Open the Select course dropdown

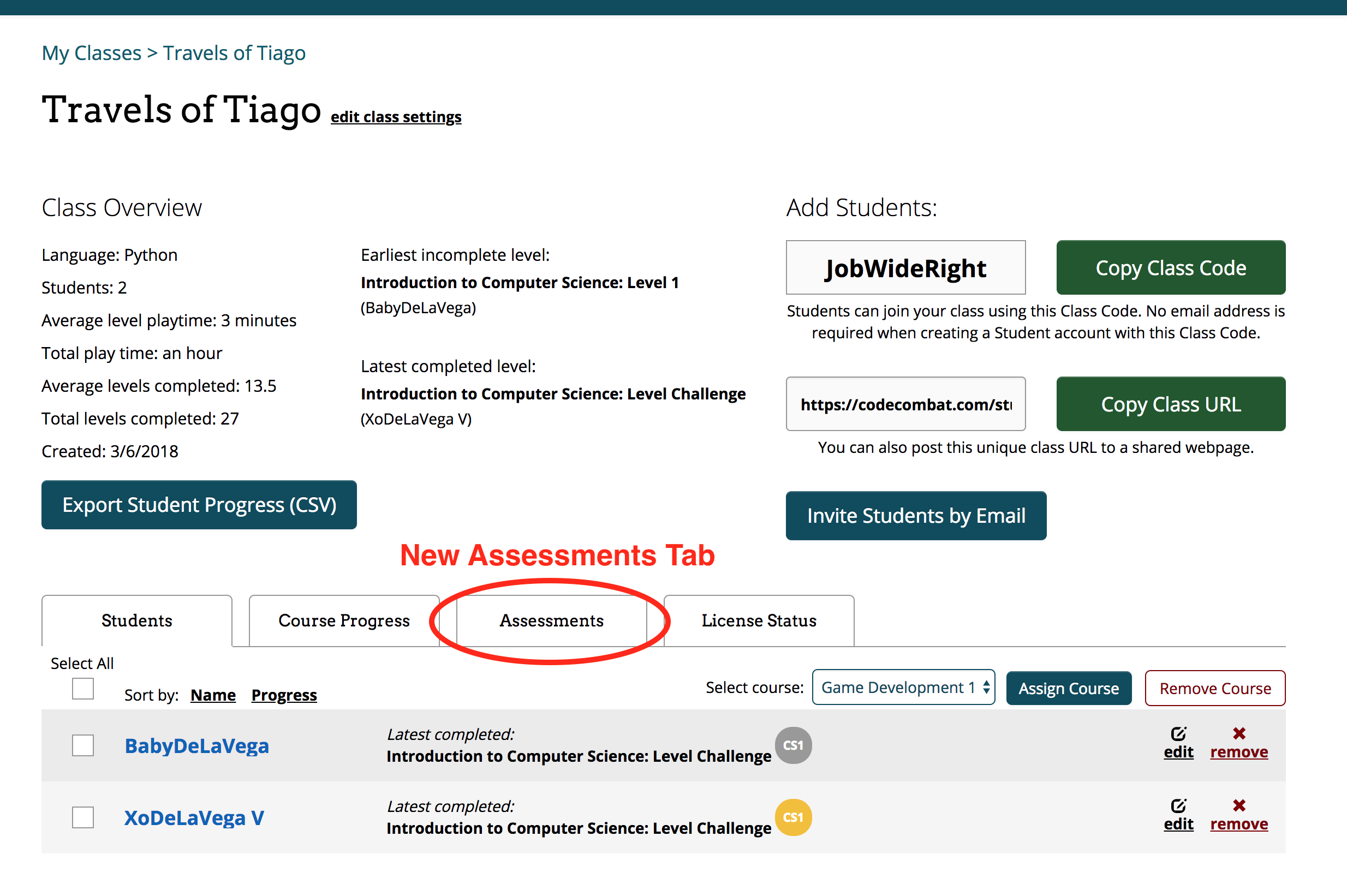tap(903, 688)
